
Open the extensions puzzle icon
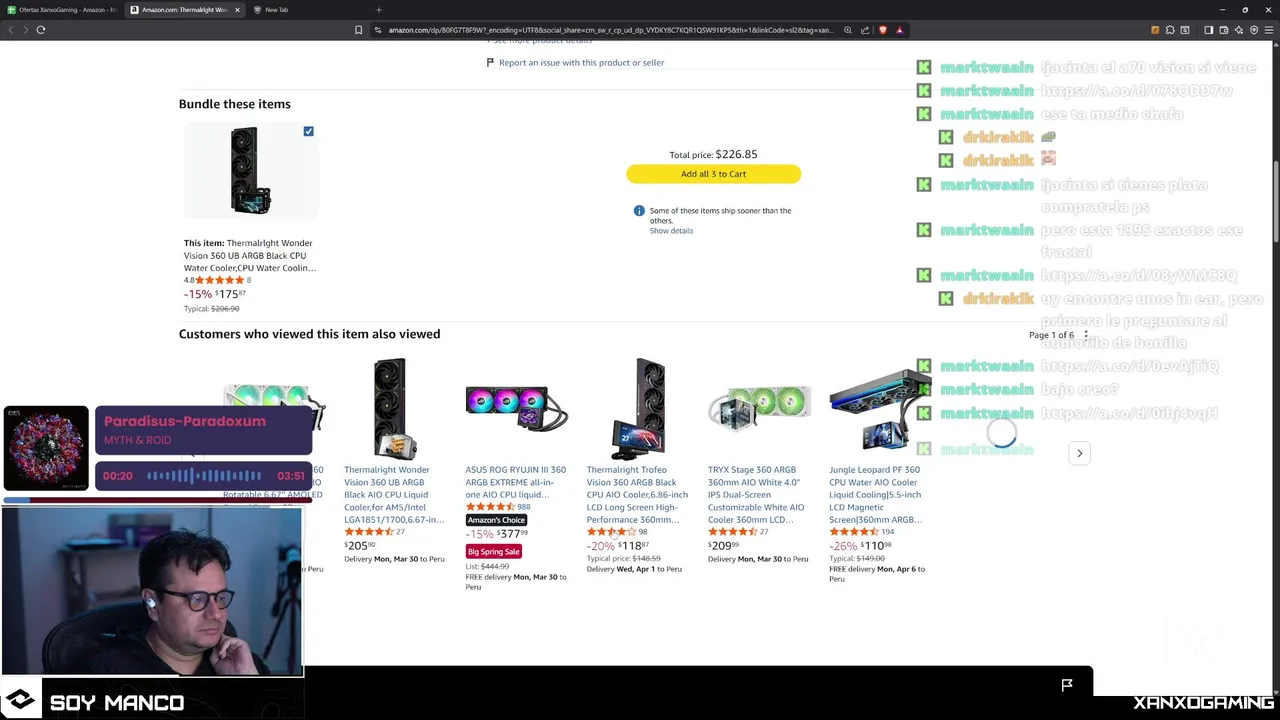tap(1170, 30)
